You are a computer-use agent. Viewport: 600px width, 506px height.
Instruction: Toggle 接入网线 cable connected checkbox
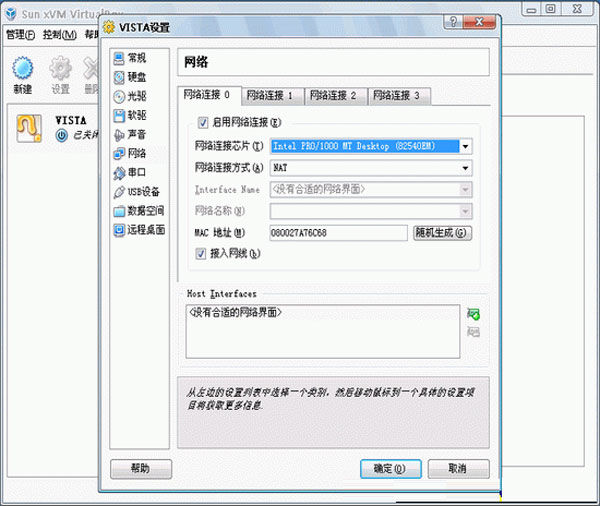[201, 253]
